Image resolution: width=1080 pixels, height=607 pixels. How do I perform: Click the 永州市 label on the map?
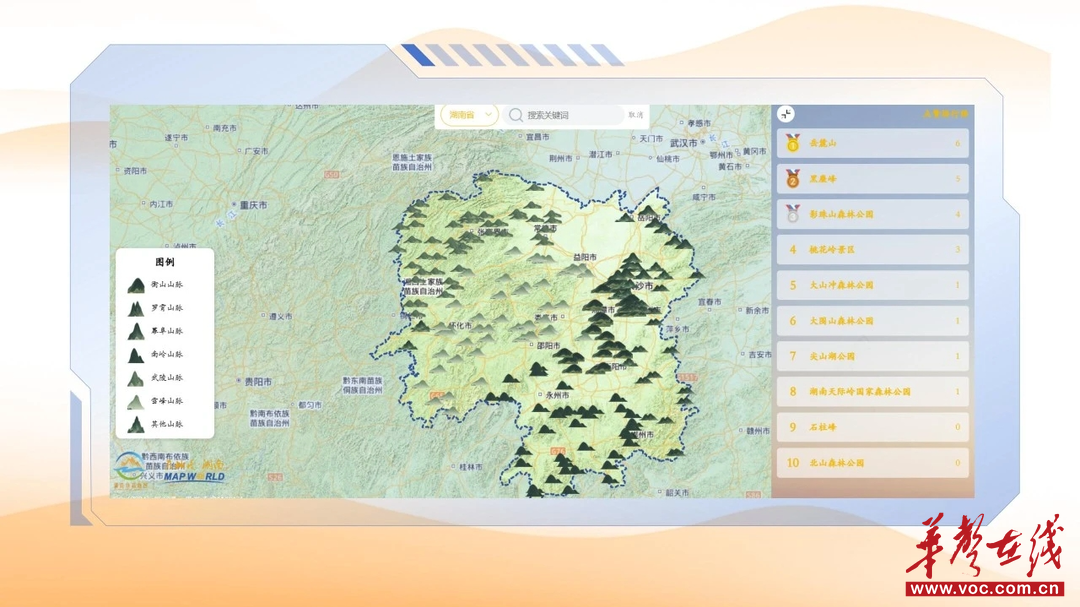557,395
